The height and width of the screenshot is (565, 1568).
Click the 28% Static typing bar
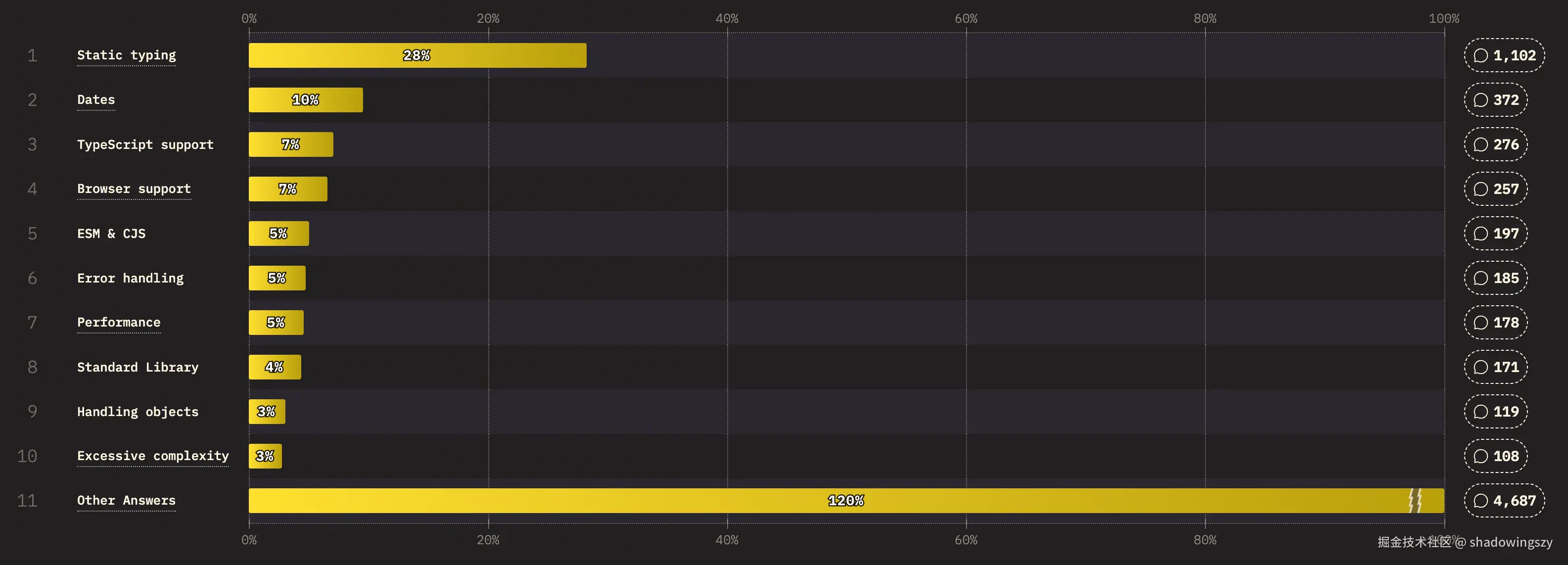pyautogui.click(x=417, y=55)
